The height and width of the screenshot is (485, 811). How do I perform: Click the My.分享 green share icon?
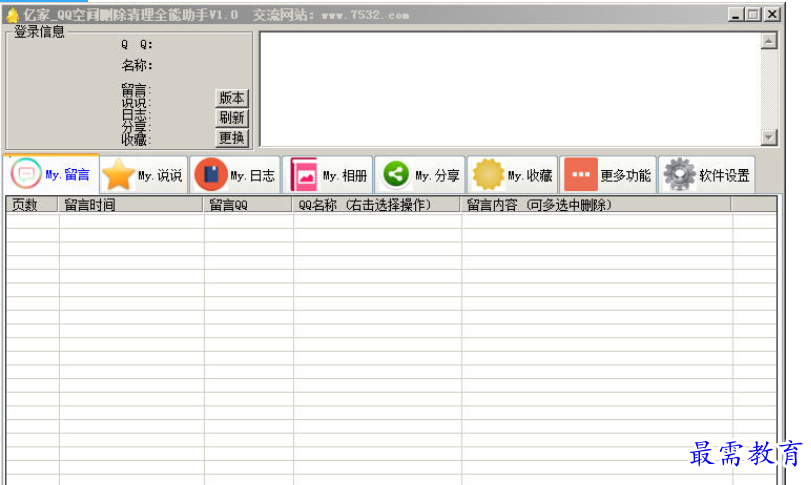click(x=396, y=174)
